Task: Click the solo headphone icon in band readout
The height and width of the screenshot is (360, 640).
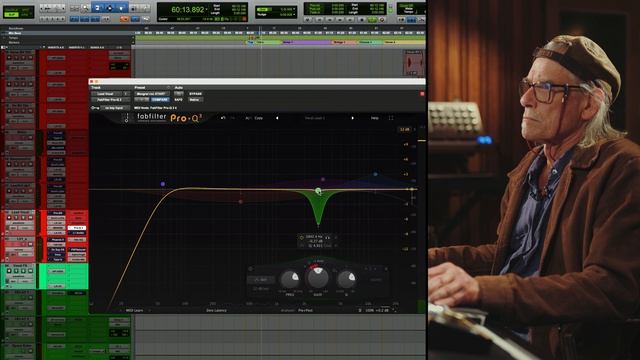Action: [x=328, y=237]
